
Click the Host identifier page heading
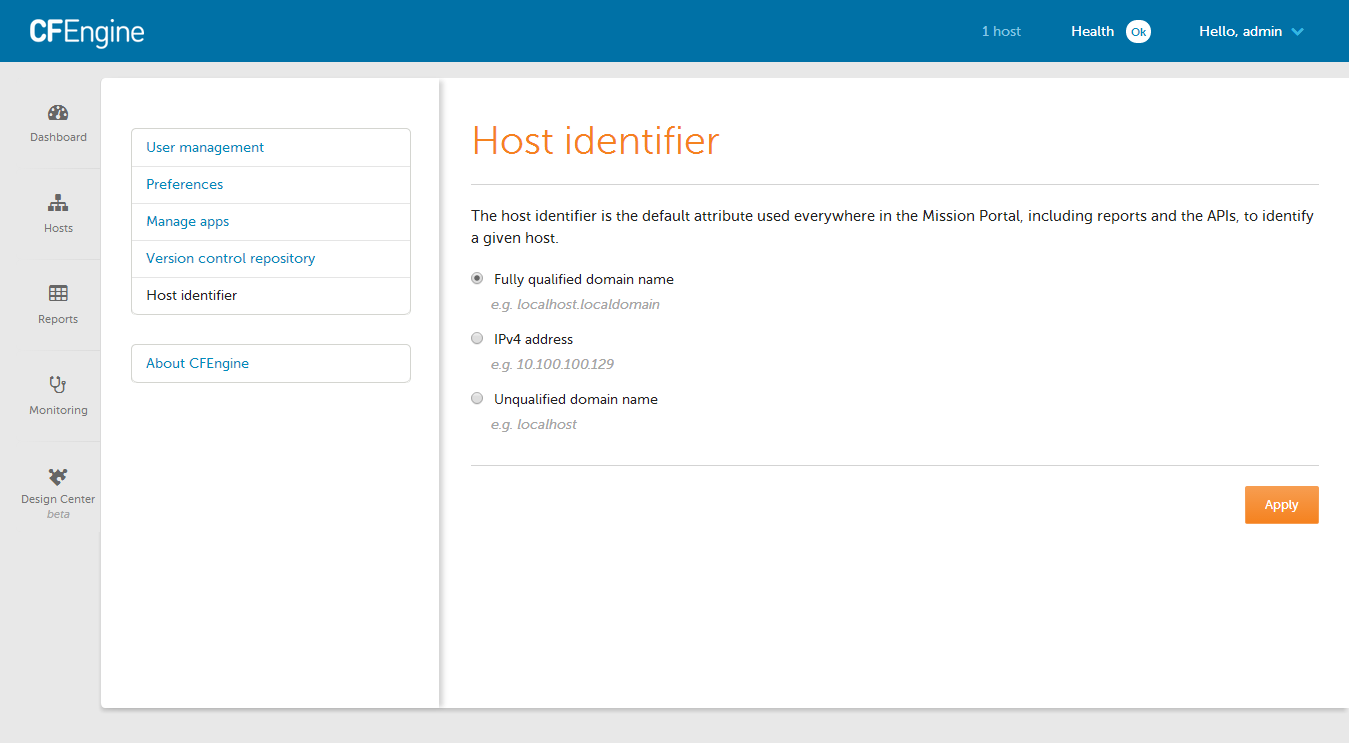pyautogui.click(x=595, y=140)
